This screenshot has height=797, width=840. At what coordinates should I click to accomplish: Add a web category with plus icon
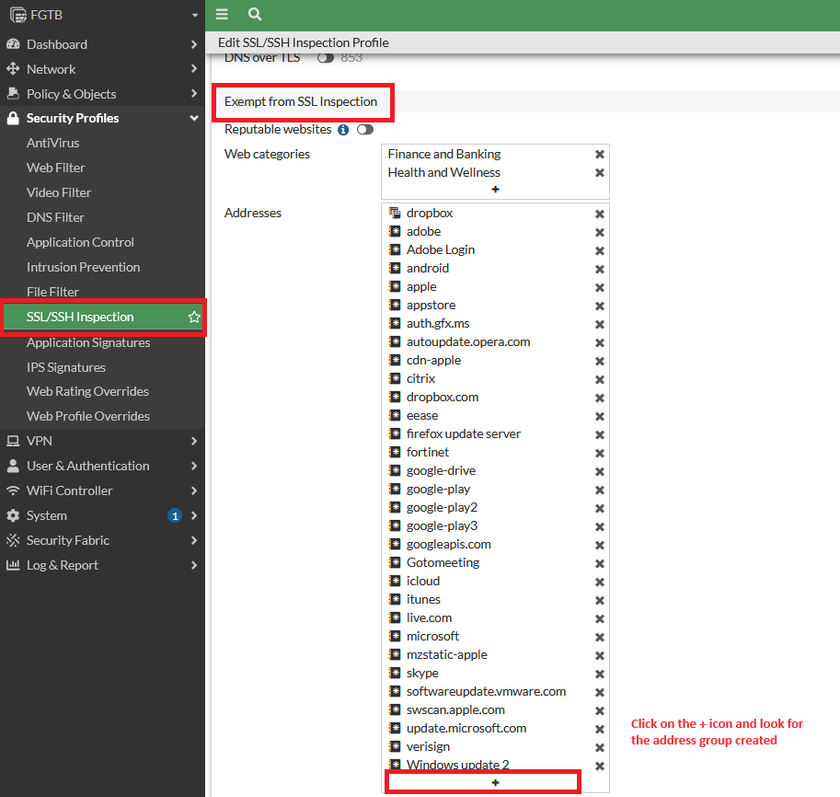pos(495,189)
